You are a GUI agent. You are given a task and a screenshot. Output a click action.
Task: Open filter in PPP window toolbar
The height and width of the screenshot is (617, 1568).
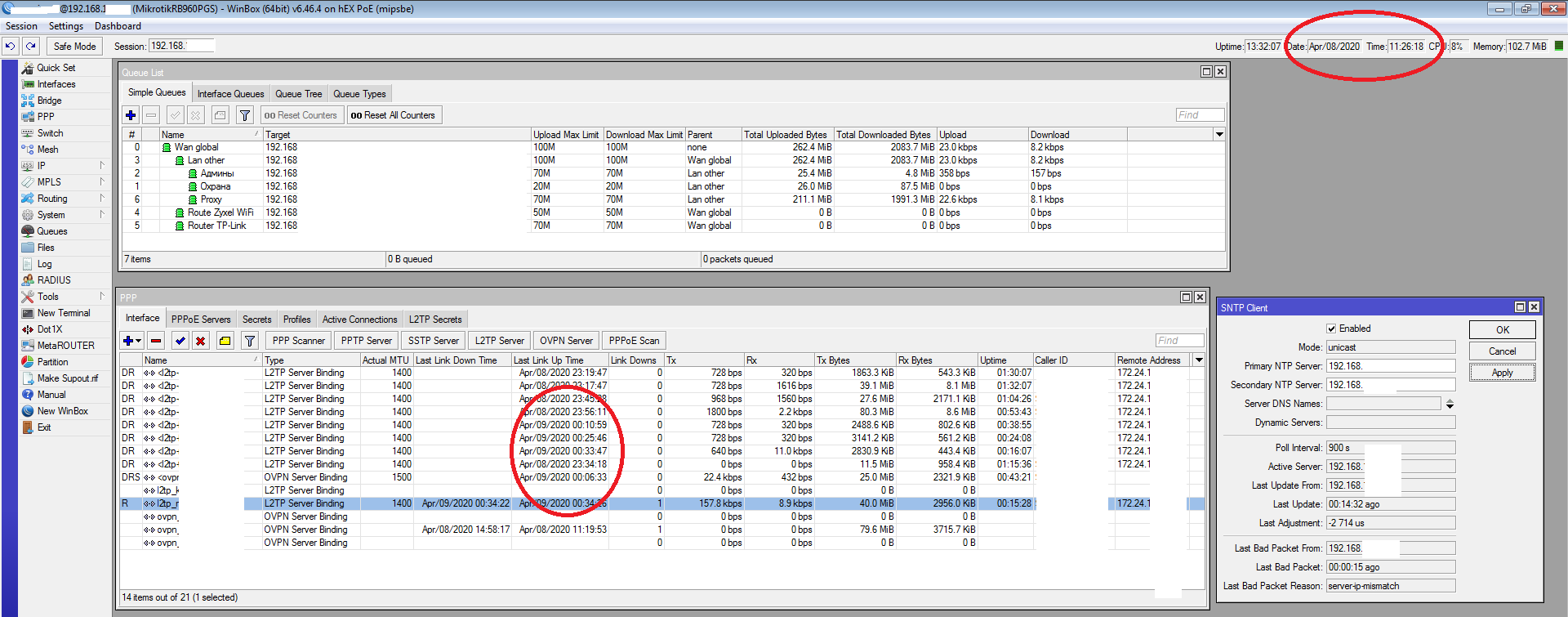(250, 341)
